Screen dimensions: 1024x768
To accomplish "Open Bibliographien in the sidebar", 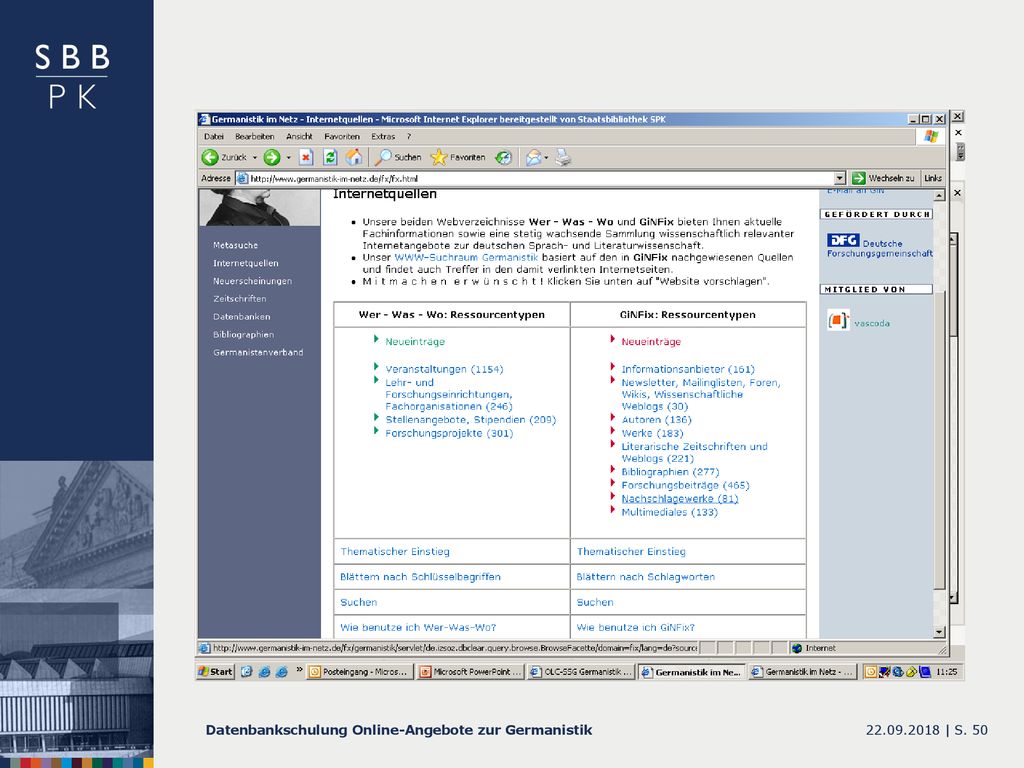I will pyautogui.click(x=244, y=334).
